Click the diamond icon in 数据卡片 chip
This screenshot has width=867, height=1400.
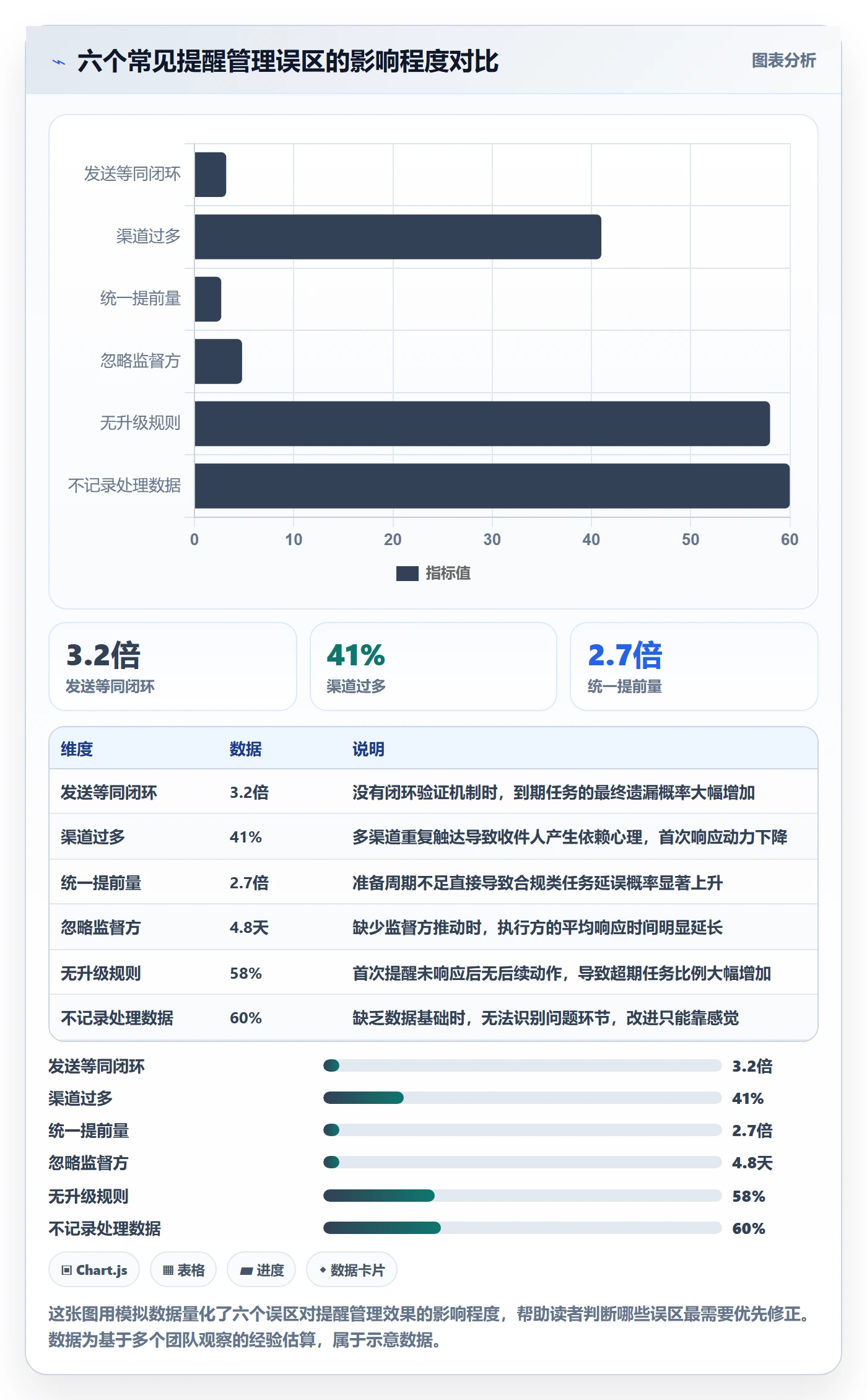(323, 1270)
